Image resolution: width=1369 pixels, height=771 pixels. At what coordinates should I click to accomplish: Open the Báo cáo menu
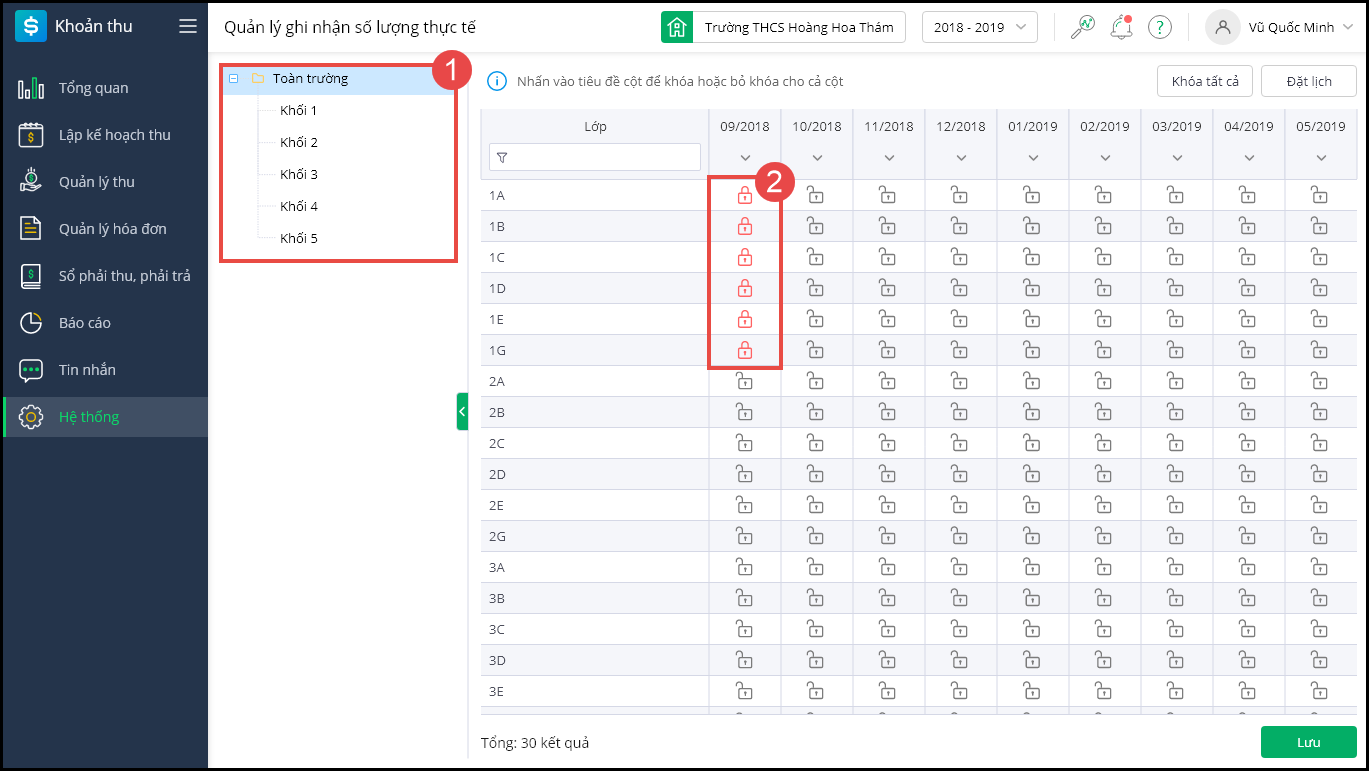pyautogui.click(x=85, y=323)
